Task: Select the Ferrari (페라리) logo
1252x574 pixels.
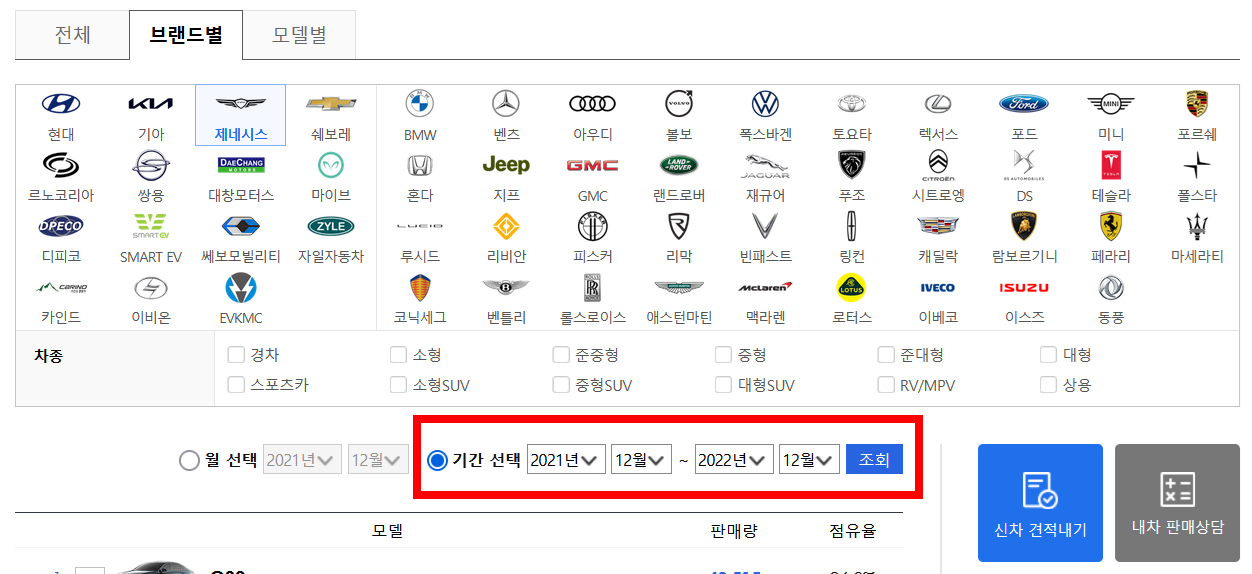Action: click(1110, 226)
